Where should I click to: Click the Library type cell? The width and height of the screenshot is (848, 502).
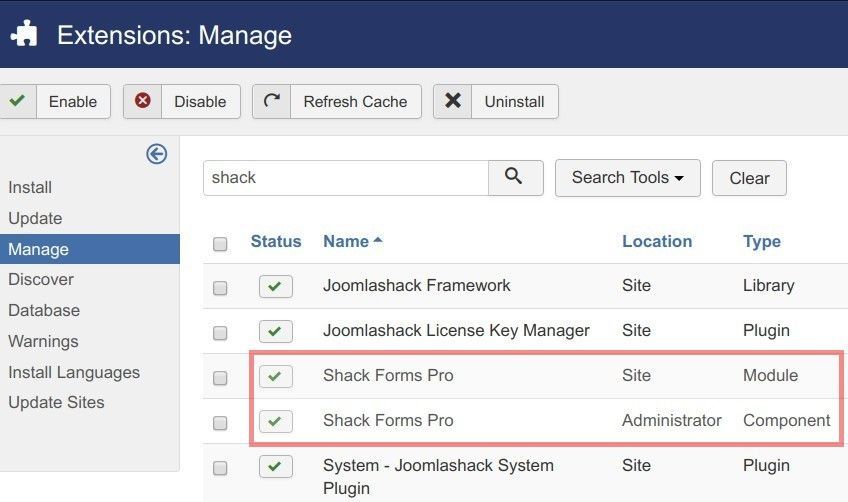coord(768,286)
